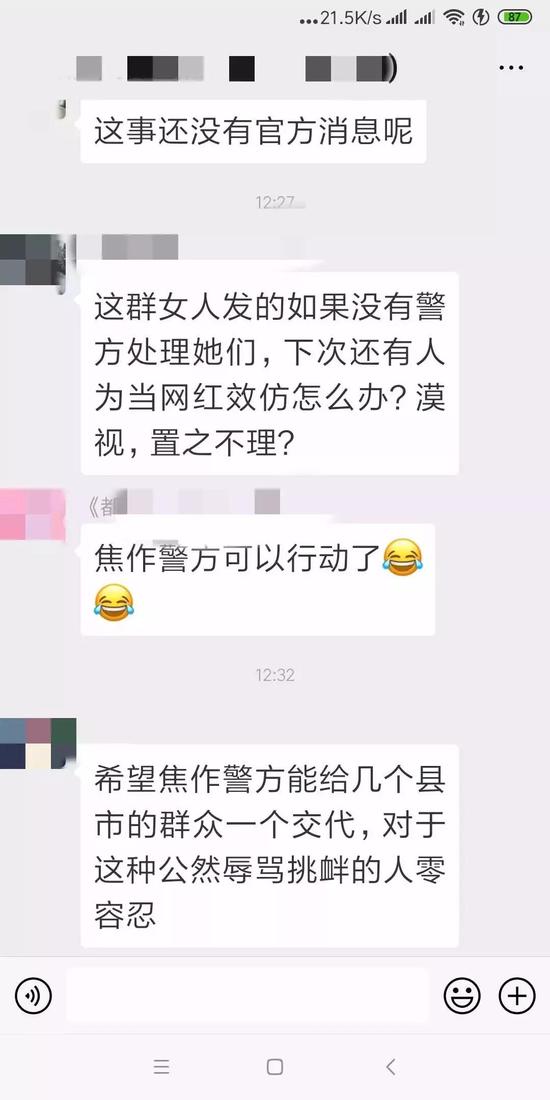
Task: Tap message starting 希望焦作警方能给几个县
Action: pyautogui.click(x=269, y=846)
